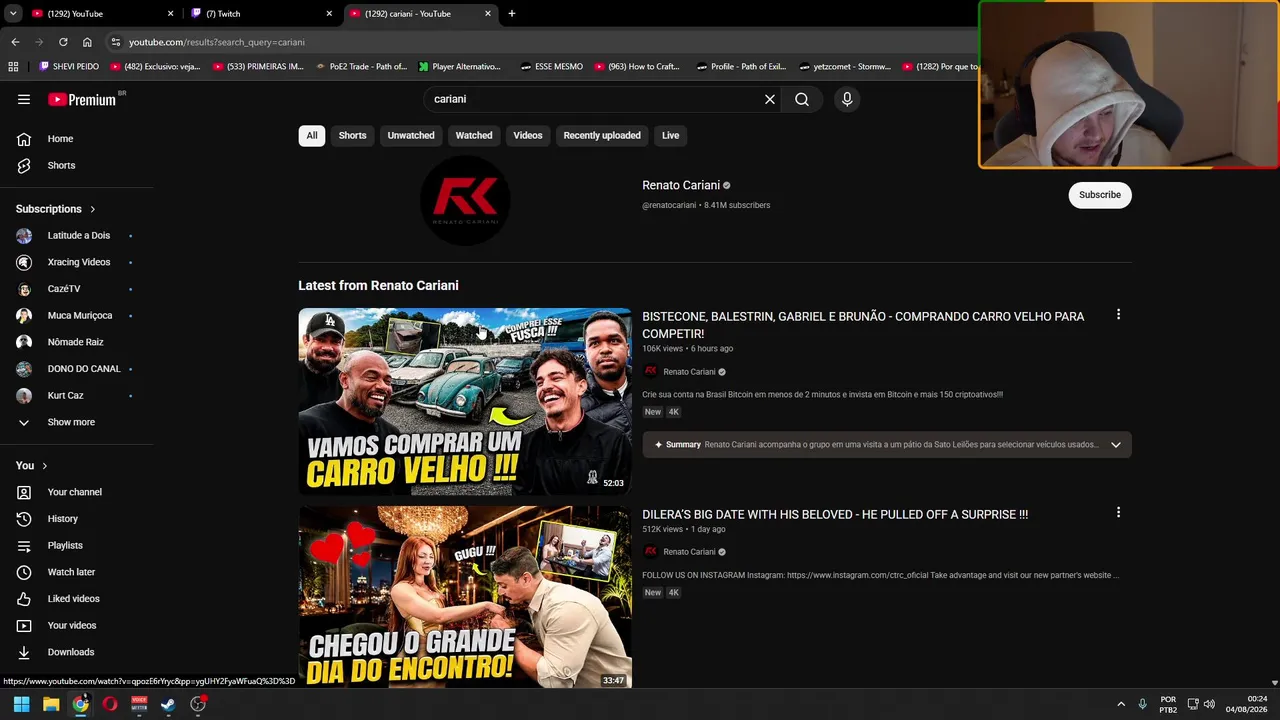Open more options for BISTECONE video
This screenshot has width=1280, height=720.
(1118, 315)
